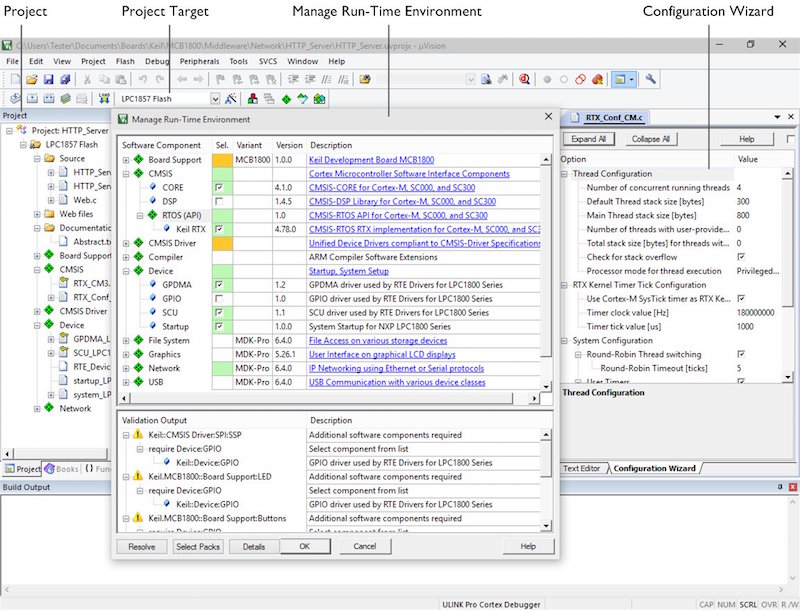Click the Resolve button
The width and height of the screenshot is (800, 610).
pos(141,547)
